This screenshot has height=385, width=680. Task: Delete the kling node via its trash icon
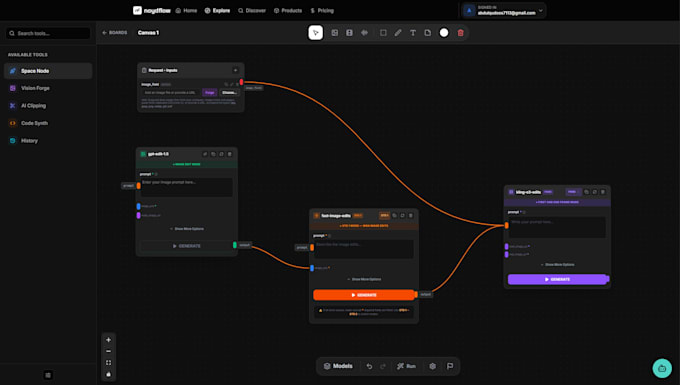point(603,192)
